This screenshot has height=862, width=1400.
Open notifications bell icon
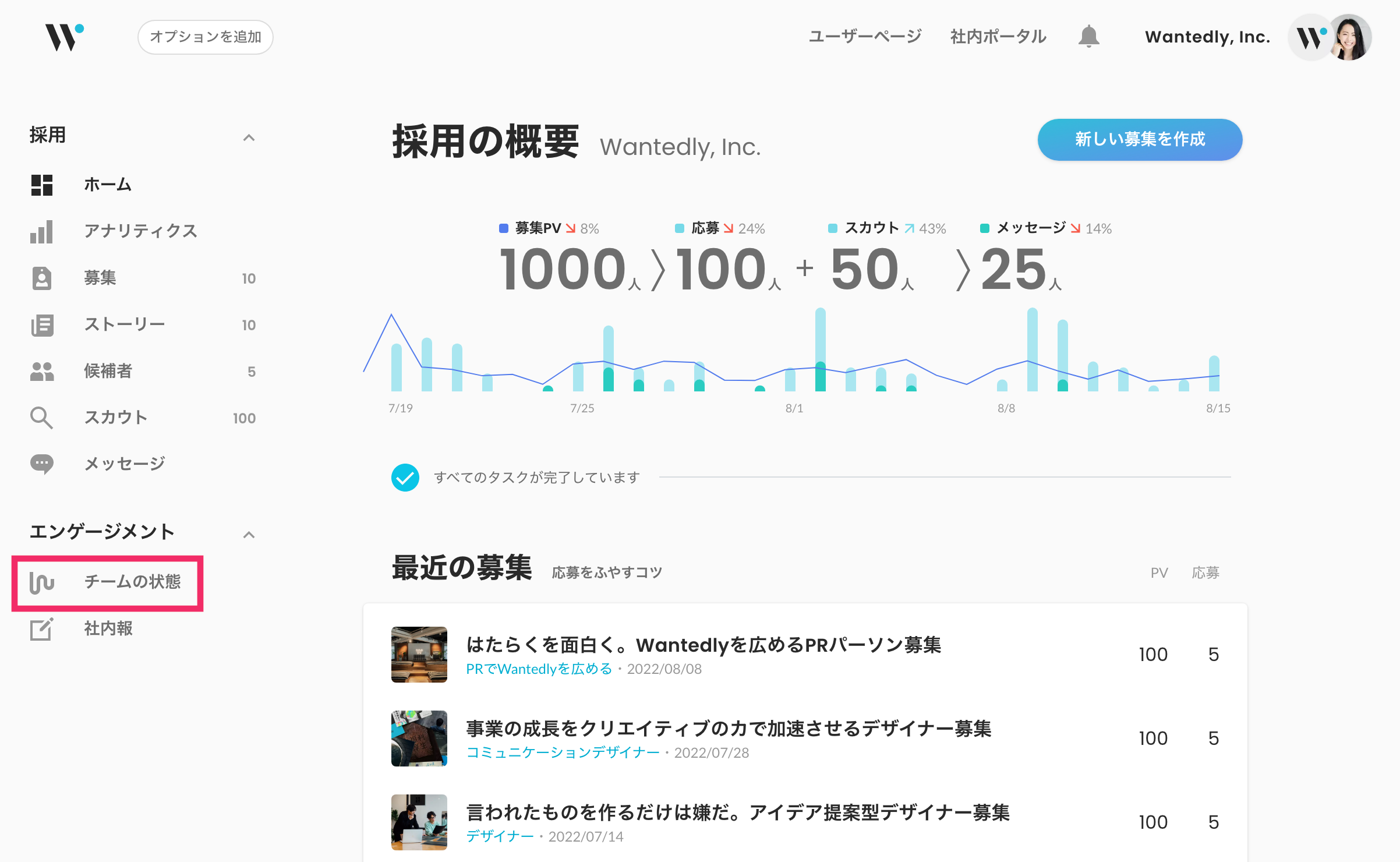tap(1088, 37)
